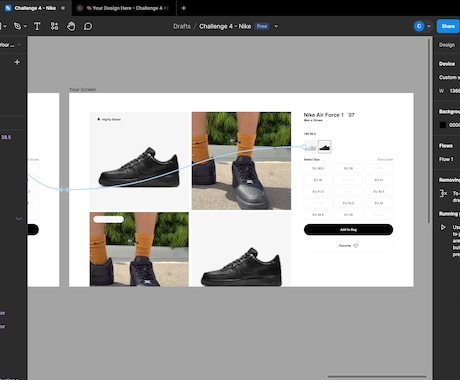This screenshot has width=460, height=380.
Task: Select the Hand tool
Action: pos(71,26)
